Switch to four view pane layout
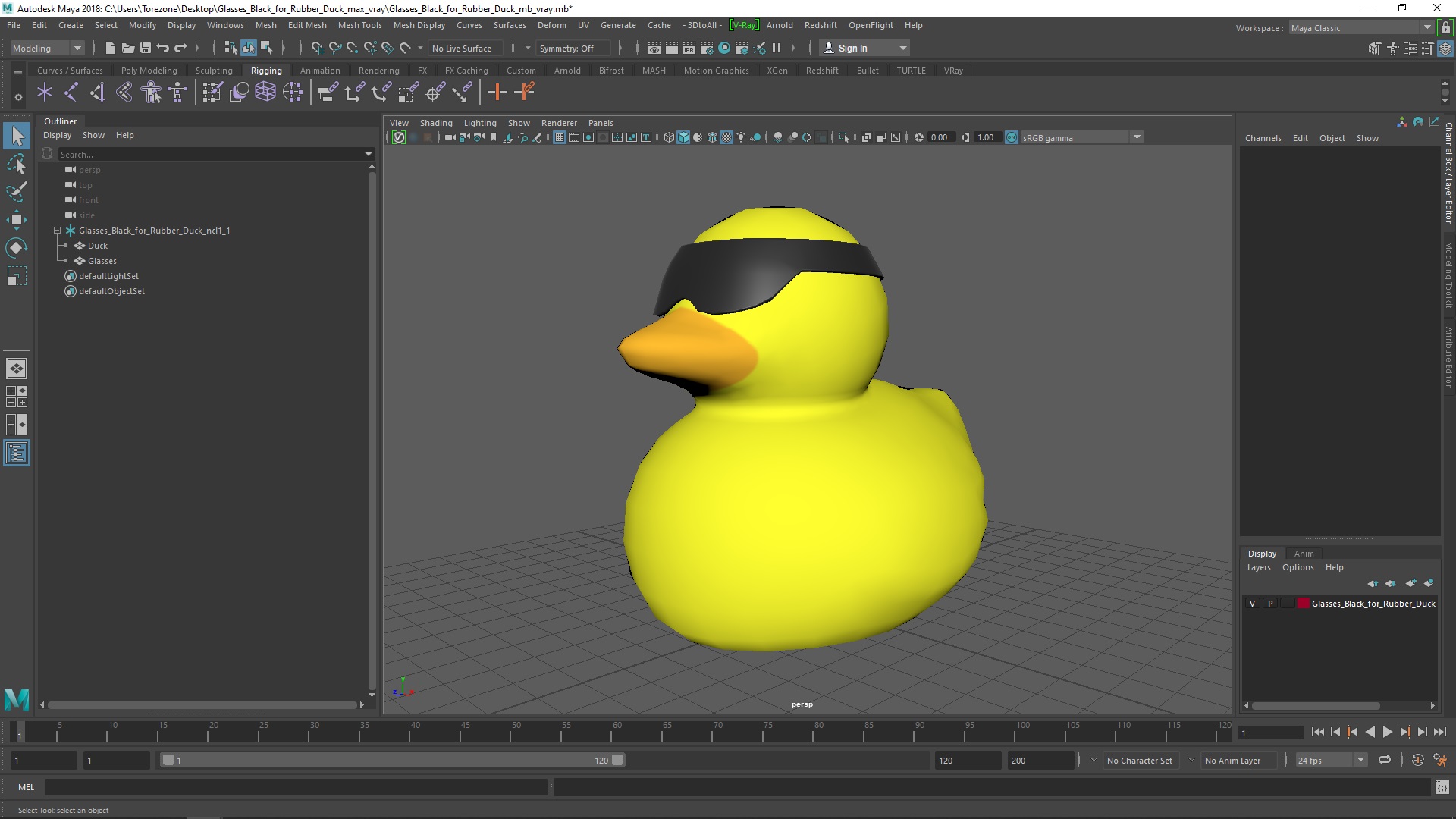The width and height of the screenshot is (1456, 819). pos(17,397)
